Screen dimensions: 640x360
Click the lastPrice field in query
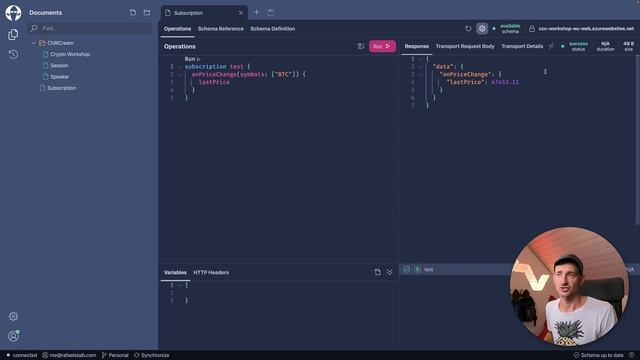(x=214, y=82)
